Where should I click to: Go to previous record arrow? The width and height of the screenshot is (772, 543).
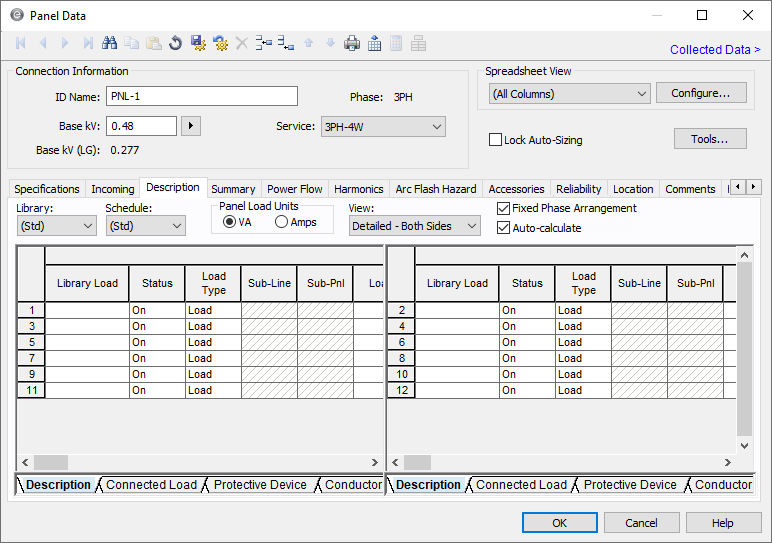[43, 43]
